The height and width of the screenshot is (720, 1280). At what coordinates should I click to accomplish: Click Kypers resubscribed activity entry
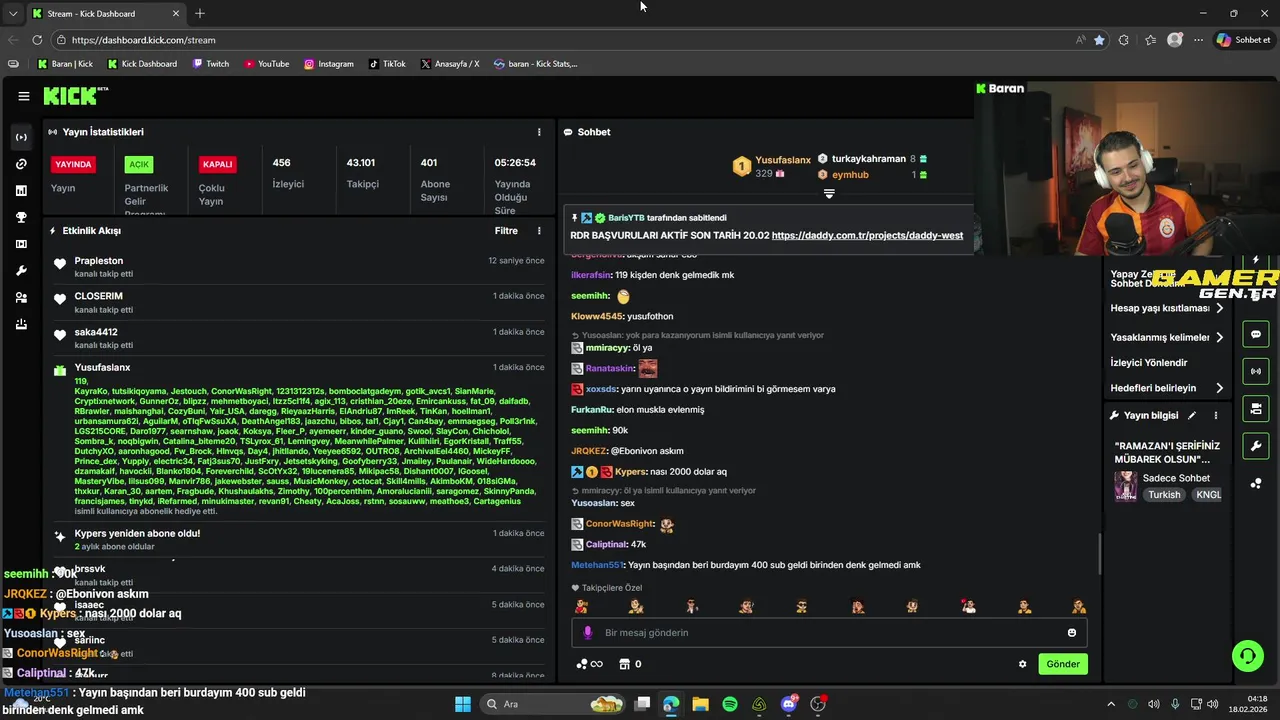(x=300, y=540)
